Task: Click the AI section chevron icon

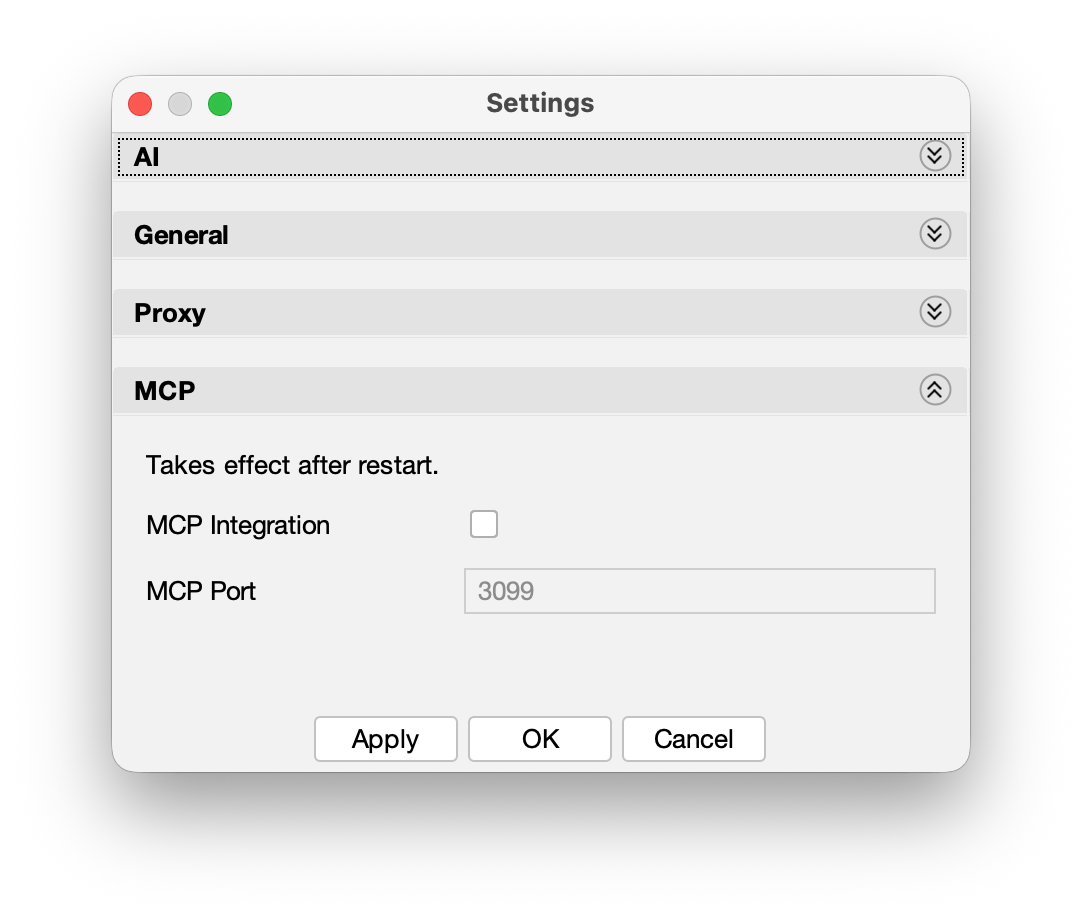Action: coord(935,156)
